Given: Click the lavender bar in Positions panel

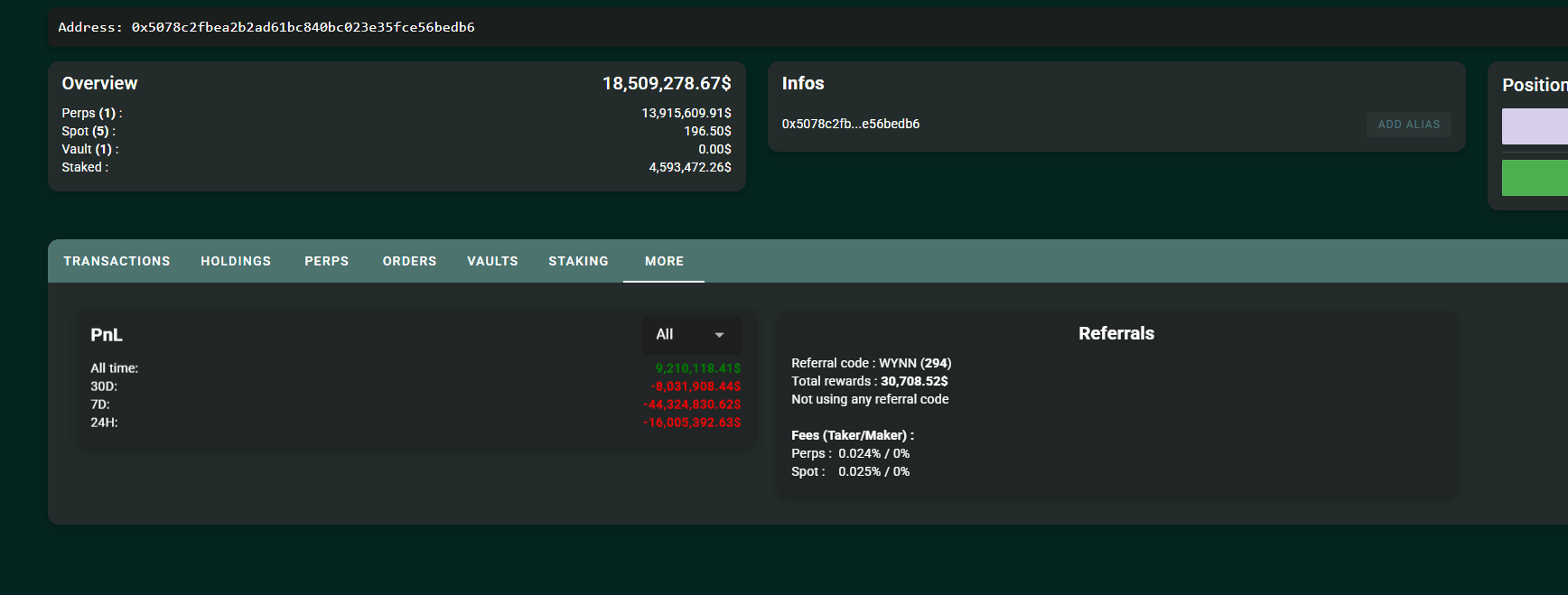Looking at the screenshot, I should pos(1535,126).
